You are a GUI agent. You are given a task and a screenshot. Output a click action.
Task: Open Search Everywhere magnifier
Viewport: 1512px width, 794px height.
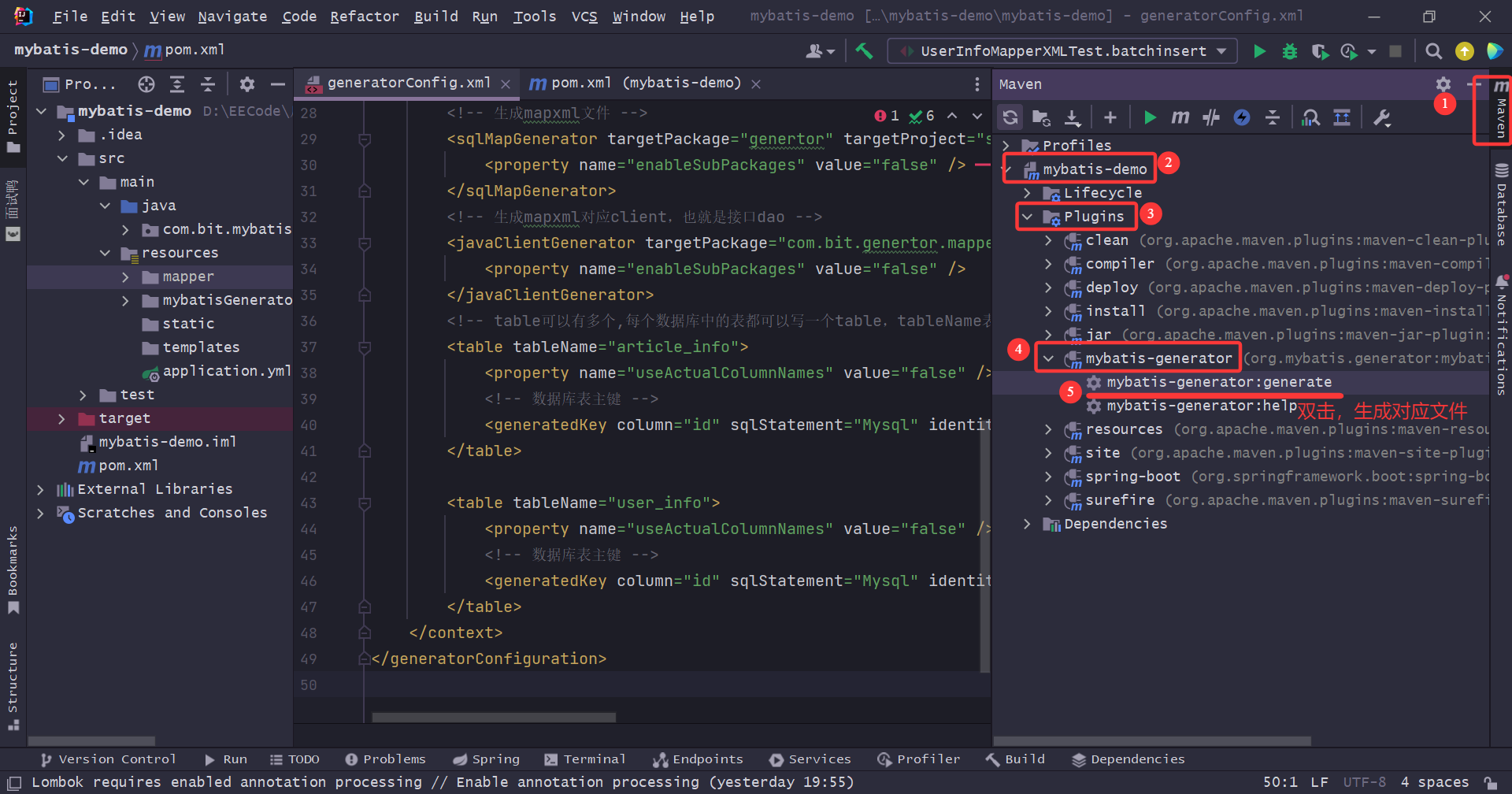tap(1434, 51)
